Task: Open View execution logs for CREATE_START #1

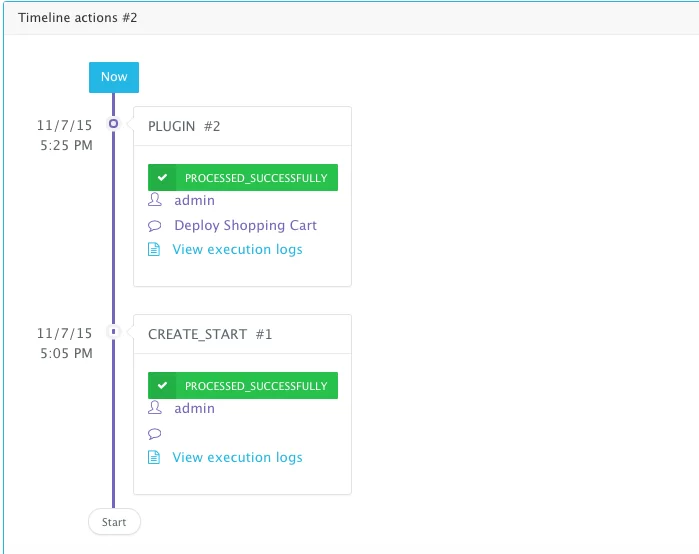Action: 237,458
